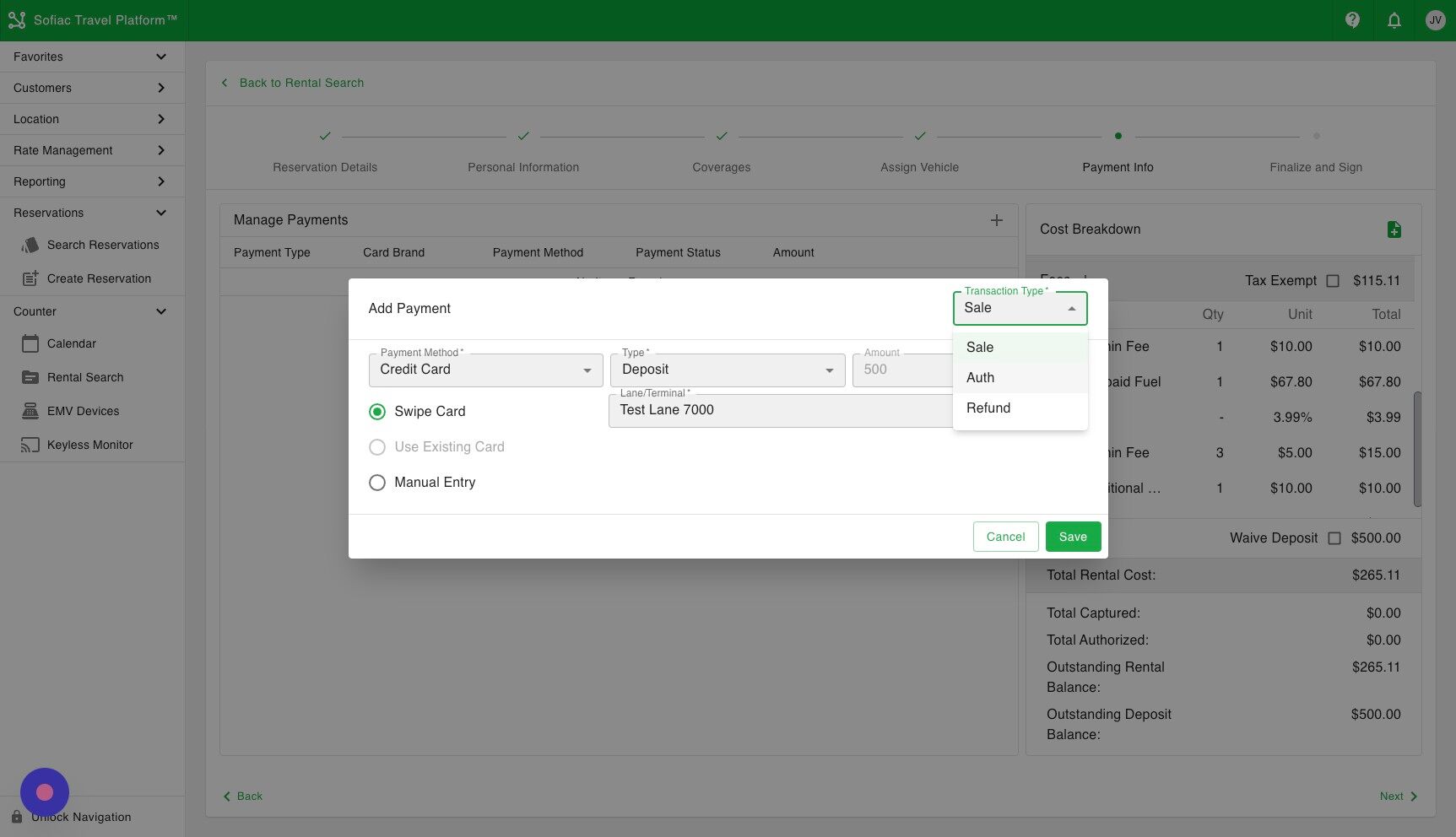This screenshot has height=837, width=1456.
Task: Click the Save button
Action: tap(1073, 536)
